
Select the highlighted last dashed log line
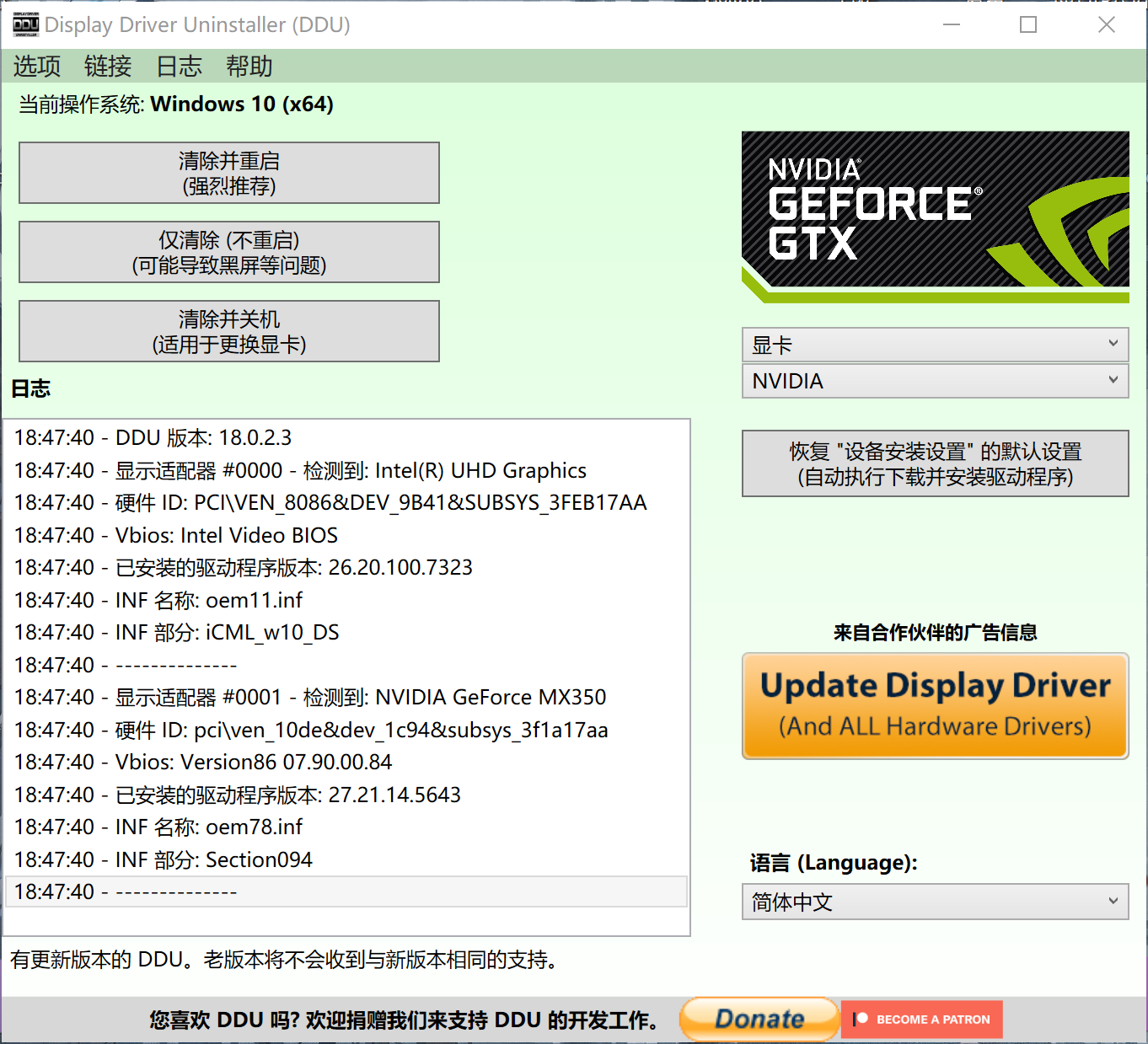pos(346,891)
